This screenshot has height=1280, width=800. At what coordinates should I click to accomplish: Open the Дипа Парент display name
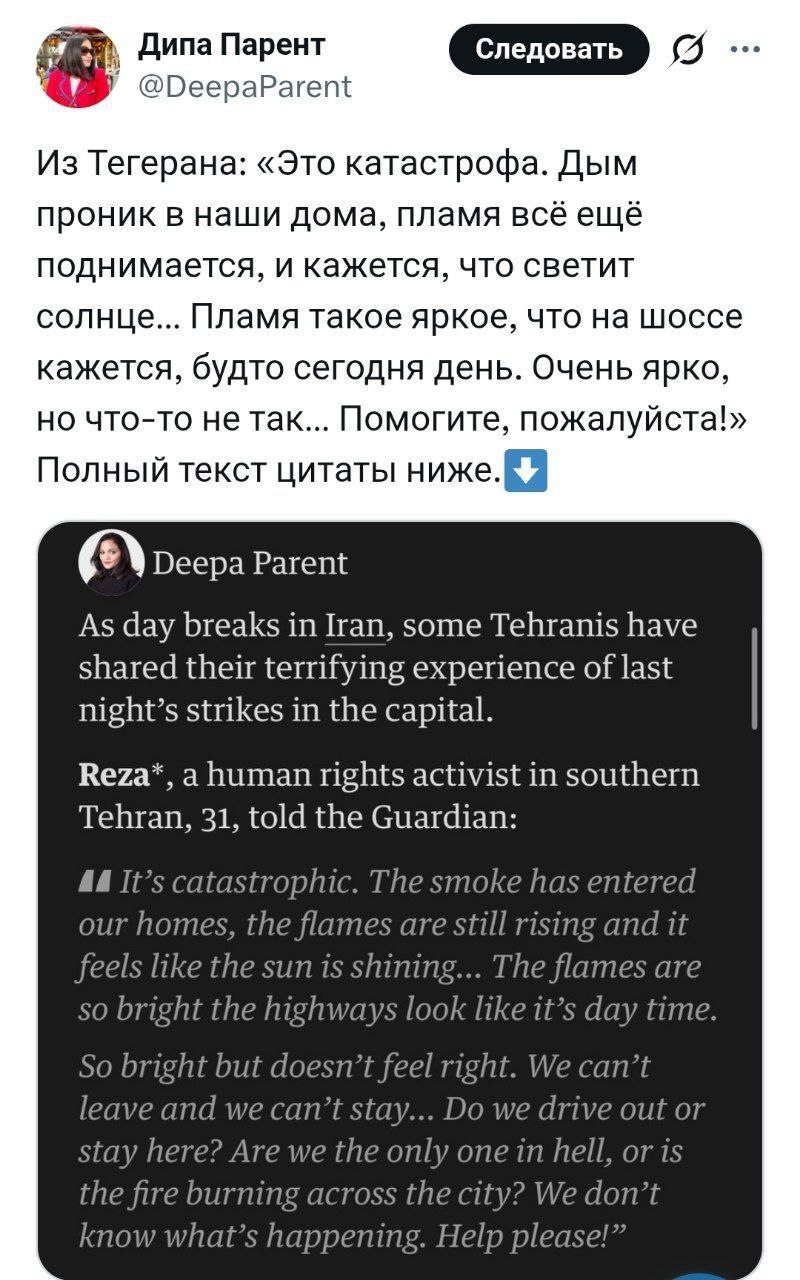pos(231,45)
